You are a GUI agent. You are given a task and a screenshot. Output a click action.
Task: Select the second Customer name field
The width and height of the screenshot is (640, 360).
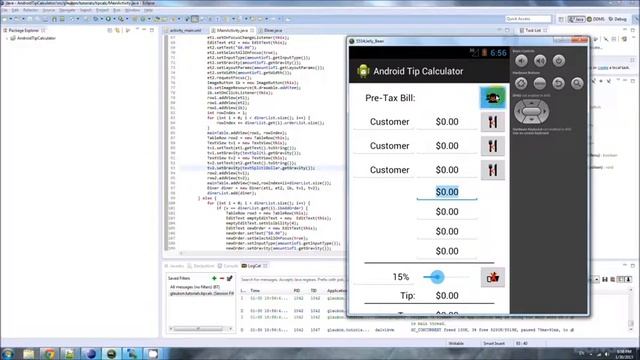[384, 146]
